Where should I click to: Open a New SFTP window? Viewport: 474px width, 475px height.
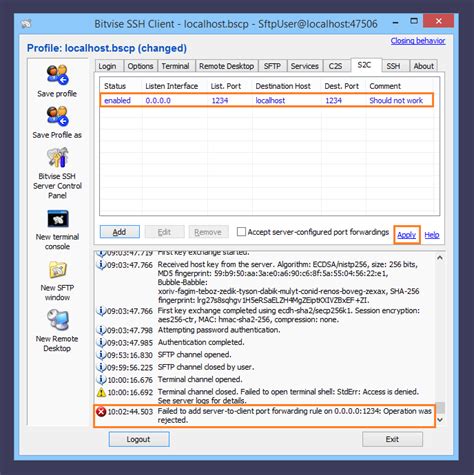[58, 270]
